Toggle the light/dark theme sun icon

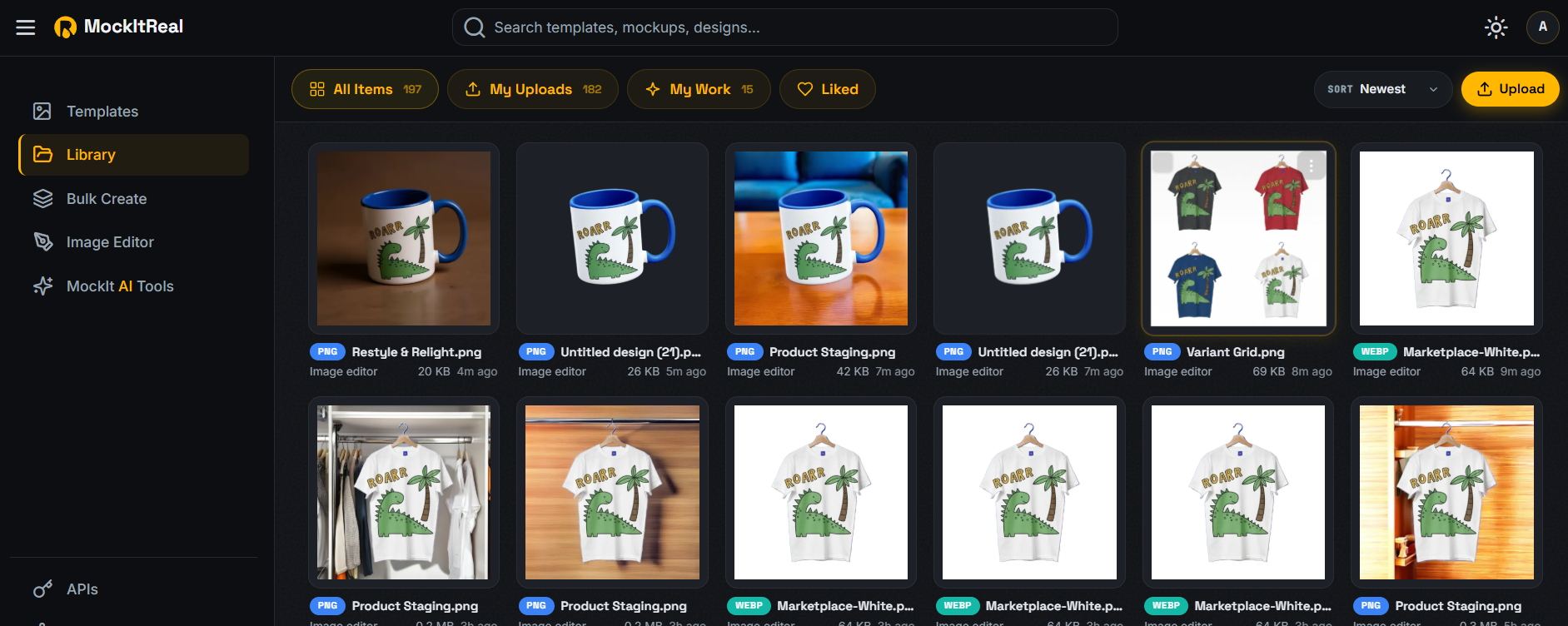(x=1496, y=27)
